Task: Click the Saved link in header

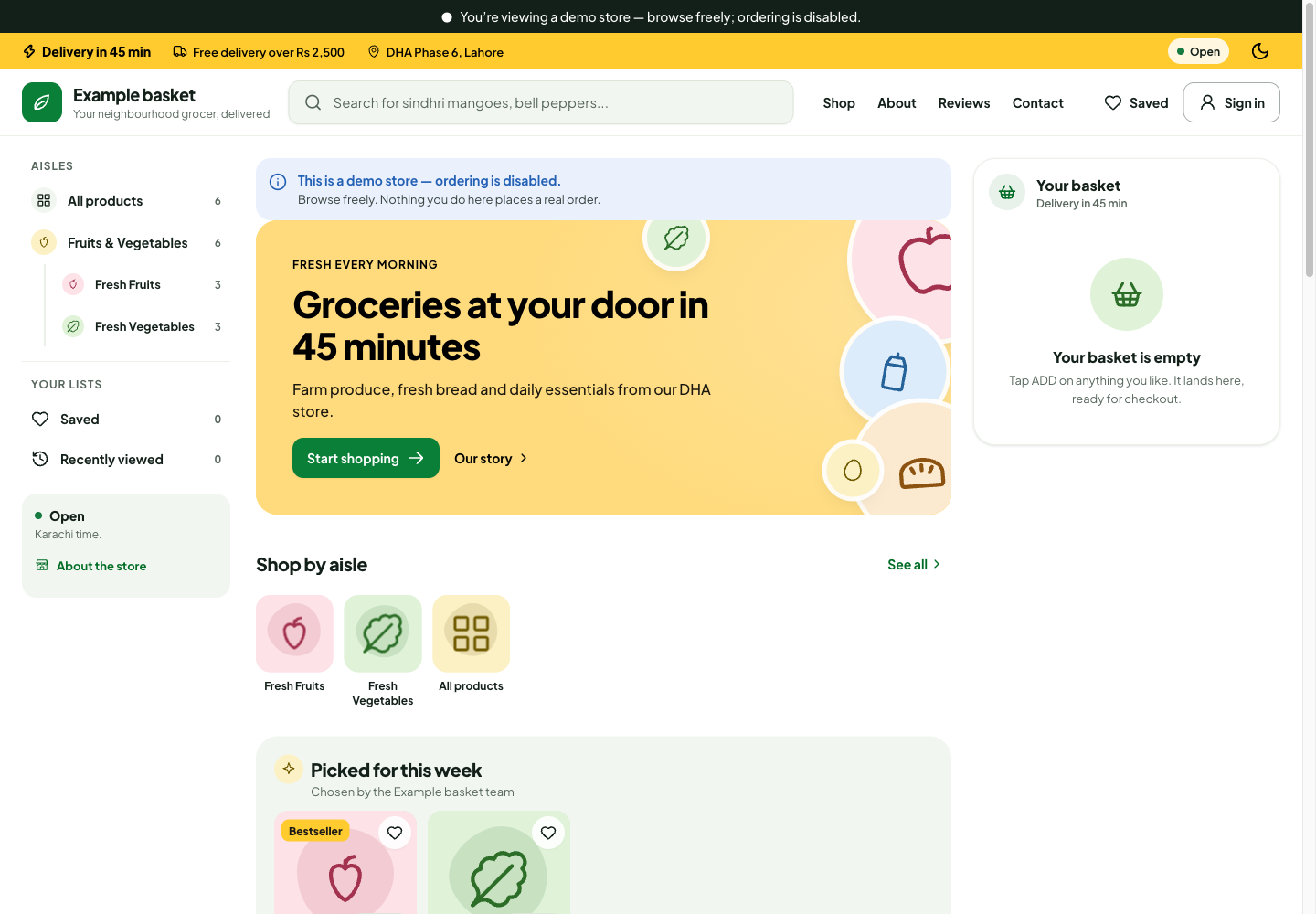Action: pyautogui.click(x=1136, y=103)
